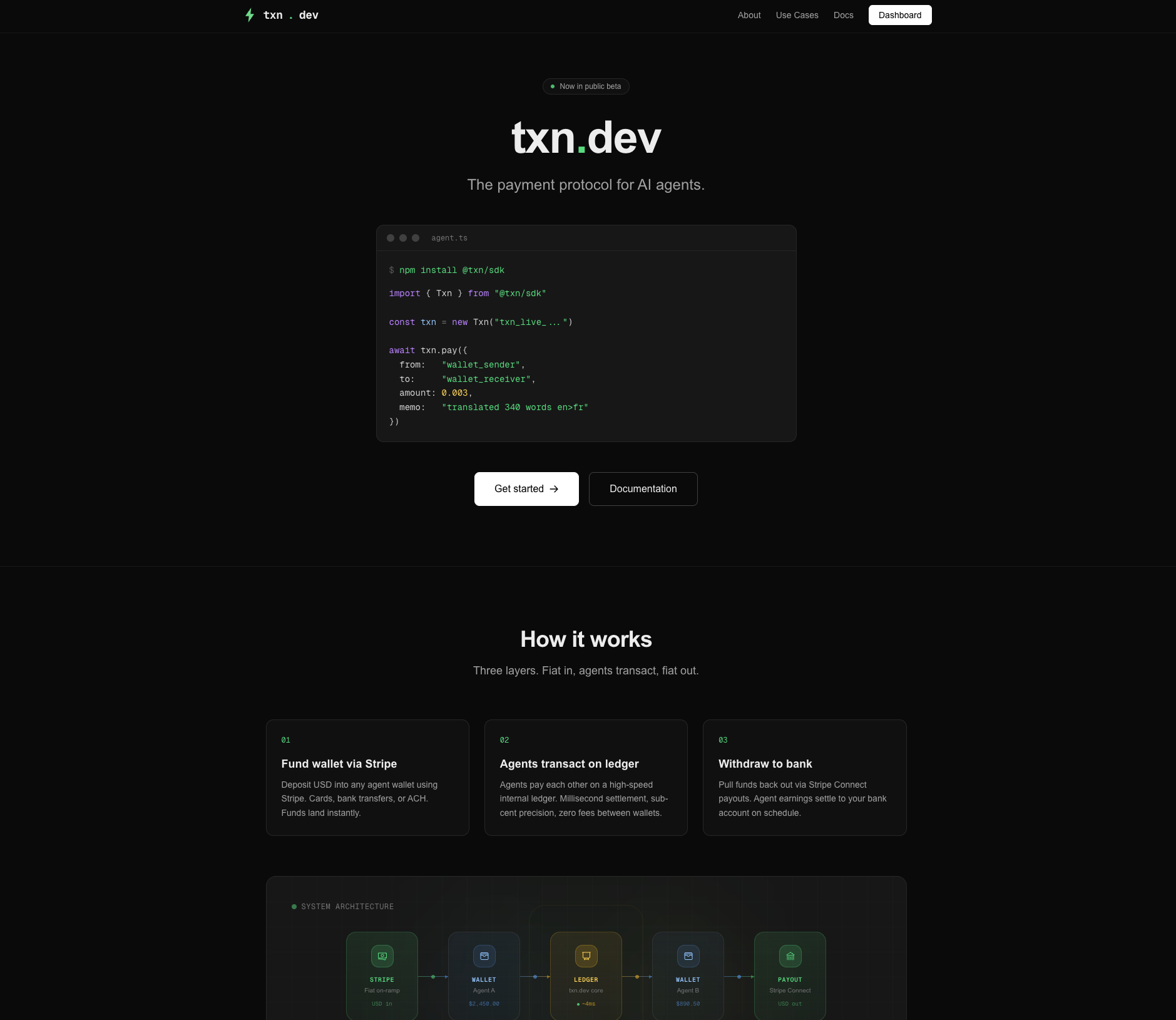Click the Withdraw to bank card title
The image size is (1176, 1020).
tap(765, 764)
